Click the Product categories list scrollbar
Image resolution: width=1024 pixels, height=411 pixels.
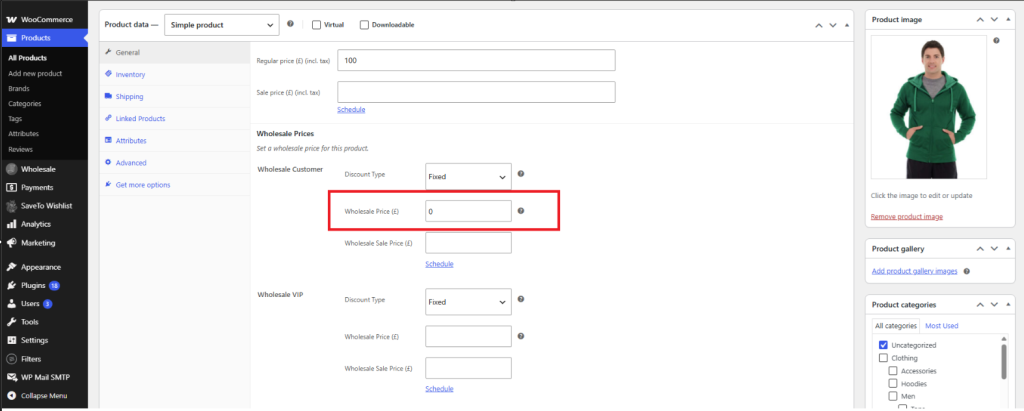click(1004, 361)
